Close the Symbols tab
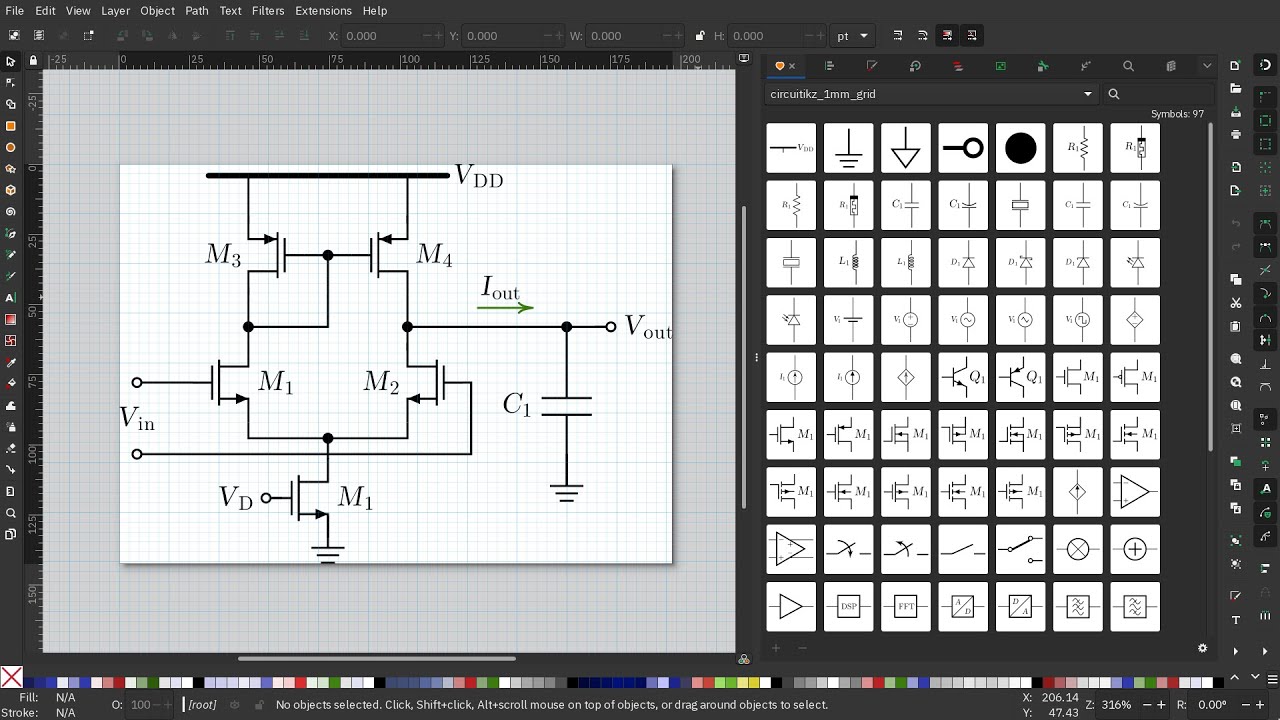 pos(792,66)
